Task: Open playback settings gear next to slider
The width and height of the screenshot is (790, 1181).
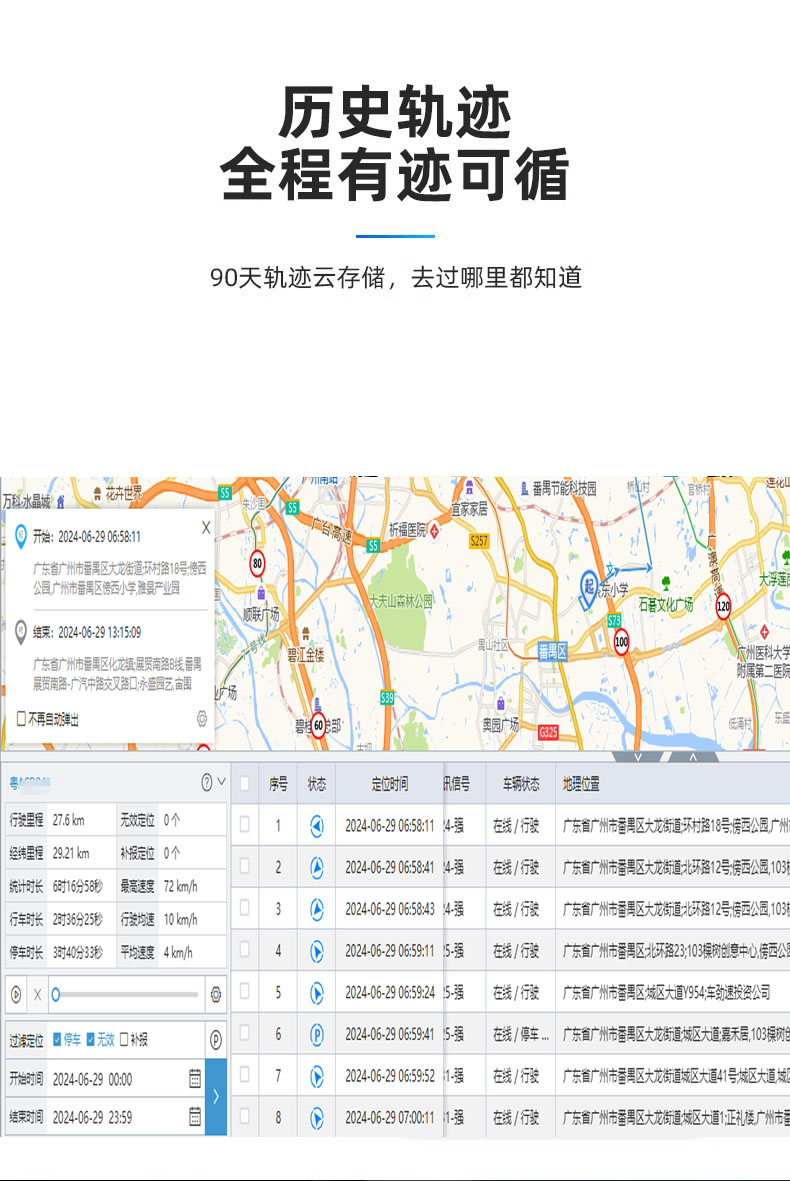Action: coord(215,995)
